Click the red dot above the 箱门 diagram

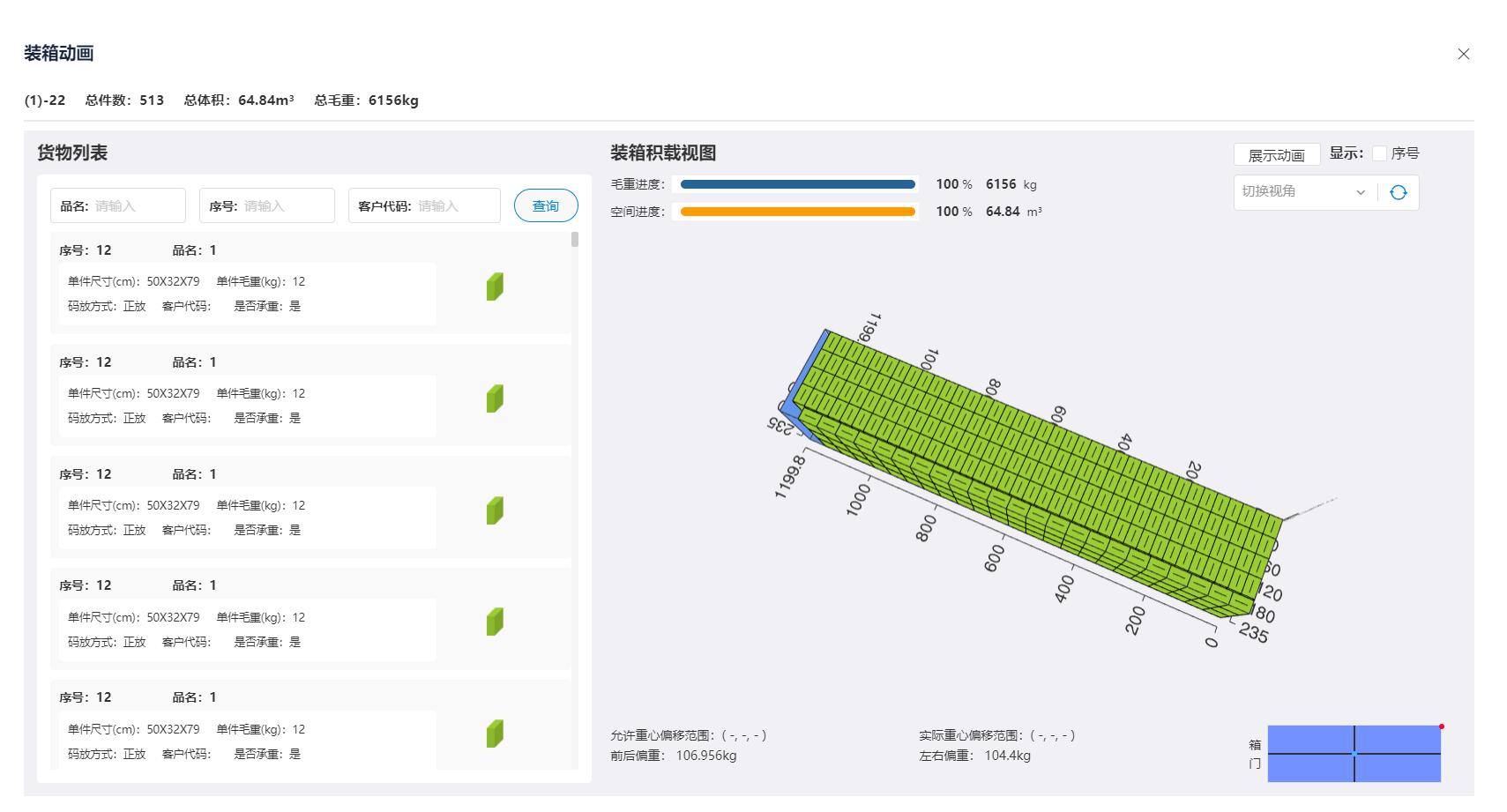tap(1442, 727)
